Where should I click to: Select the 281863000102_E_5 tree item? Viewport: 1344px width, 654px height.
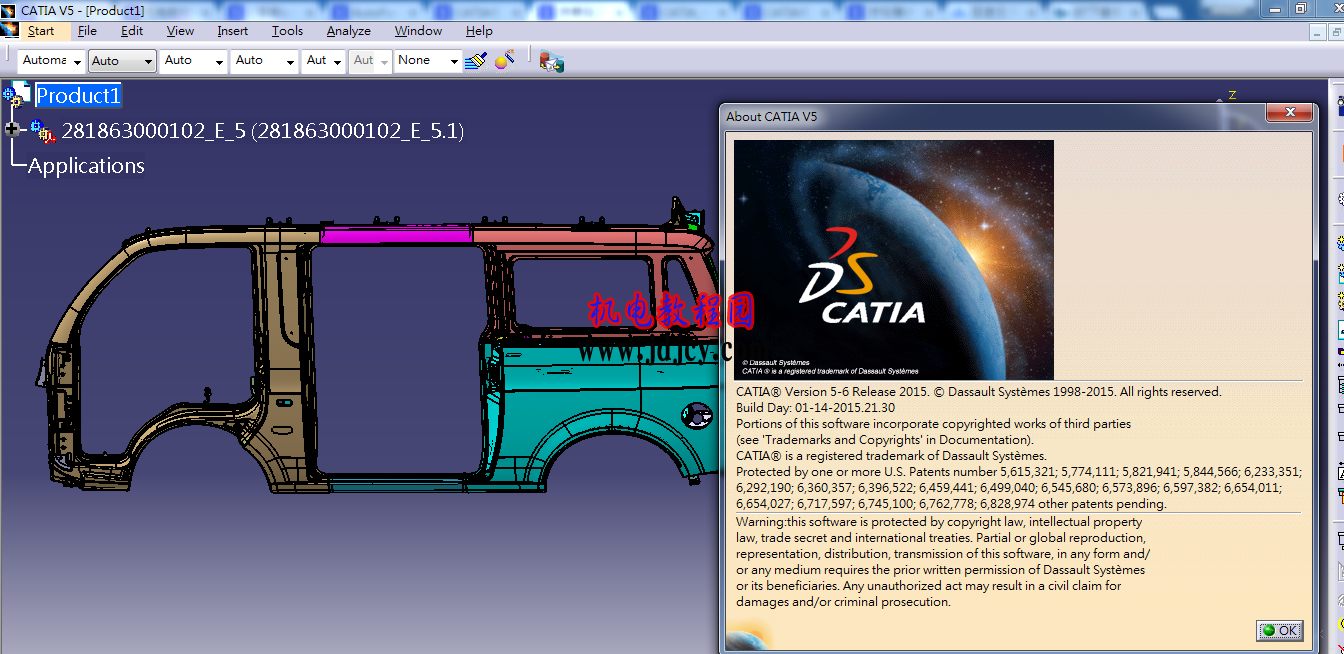click(x=263, y=131)
